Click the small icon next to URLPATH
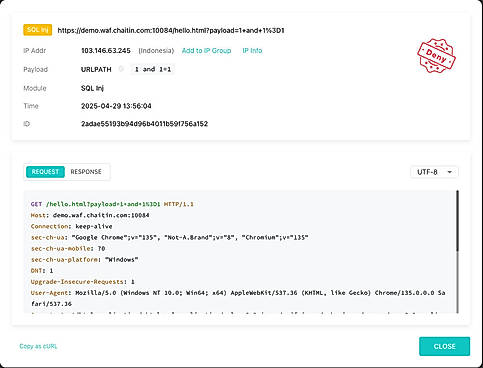The height and width of the screenshot is (368, 483). click(x=121, y=69)
